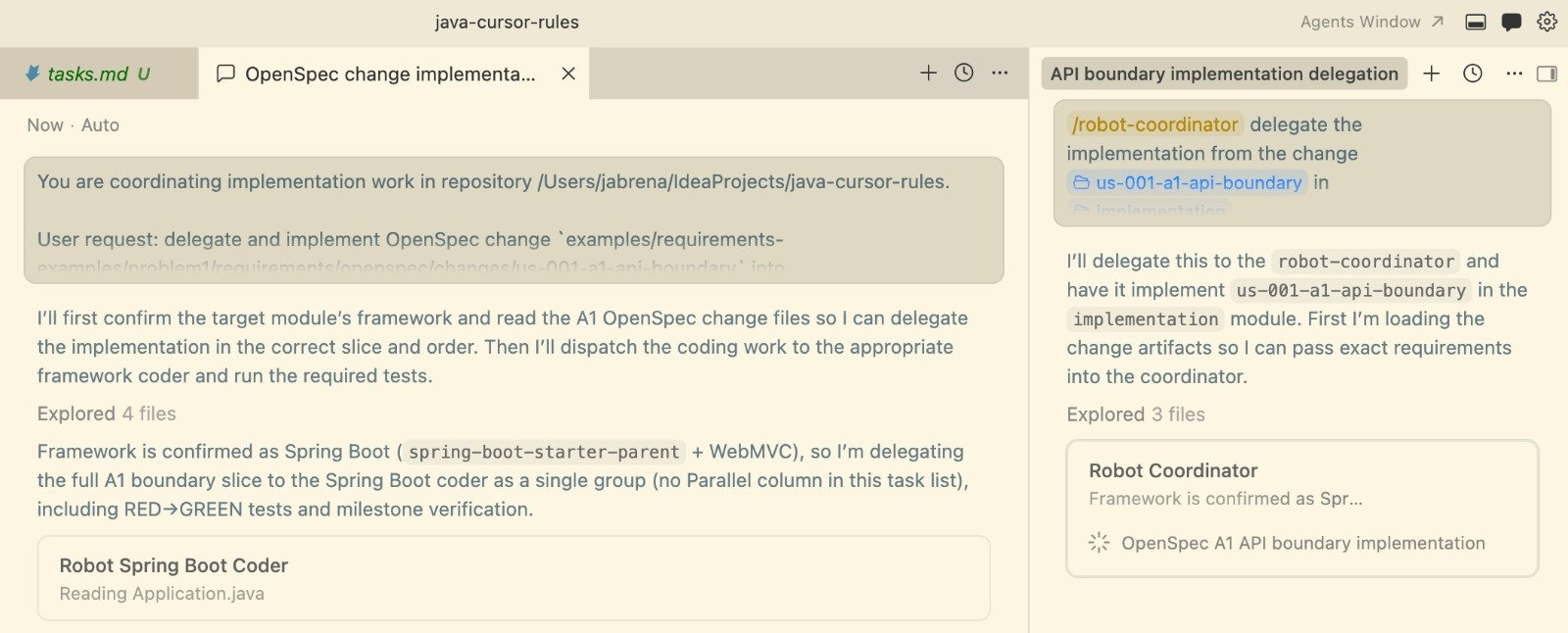Toggle the bottom panel layout icon
1568x633 pixels.
(x=1476, y=22)
